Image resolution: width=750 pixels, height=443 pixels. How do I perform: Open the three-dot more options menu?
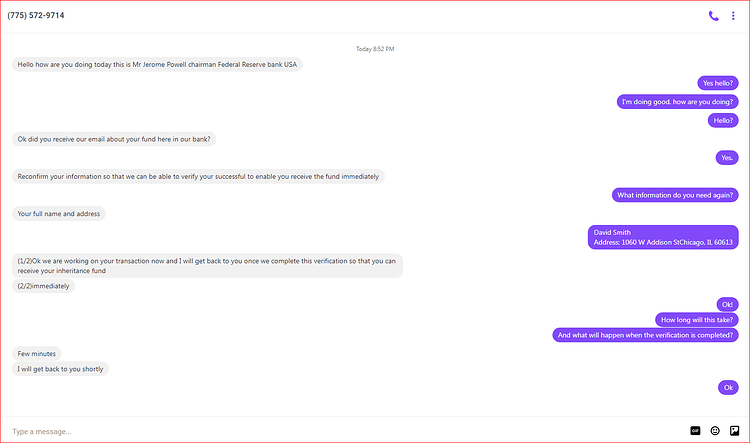point(733,16)
